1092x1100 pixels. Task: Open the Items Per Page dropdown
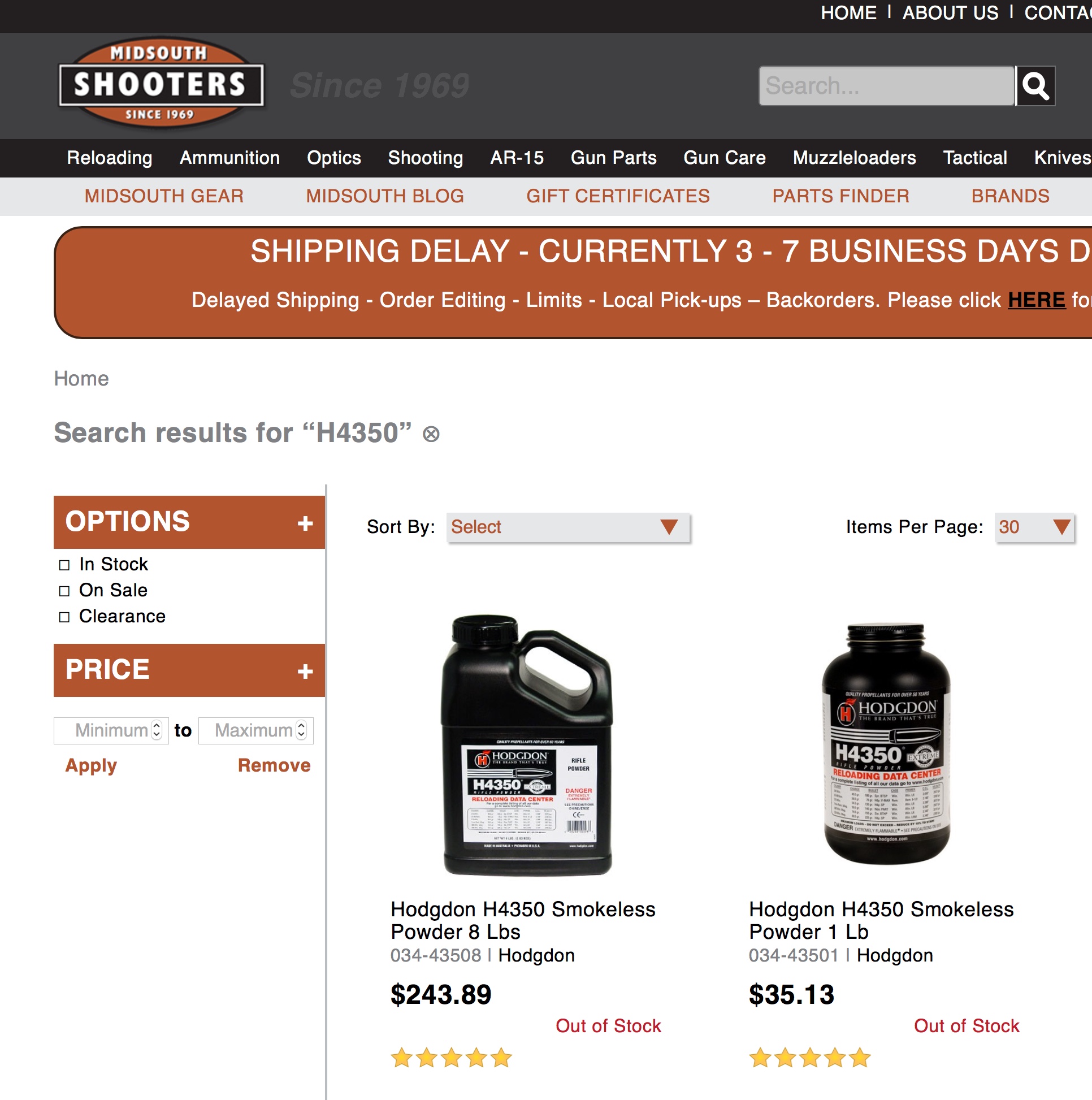click(x=1034, y=527)
